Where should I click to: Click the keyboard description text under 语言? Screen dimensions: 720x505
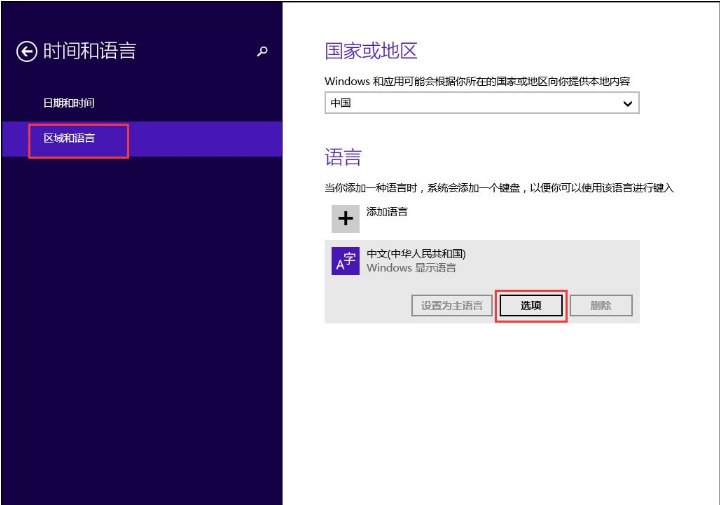(x=499, y=188)
